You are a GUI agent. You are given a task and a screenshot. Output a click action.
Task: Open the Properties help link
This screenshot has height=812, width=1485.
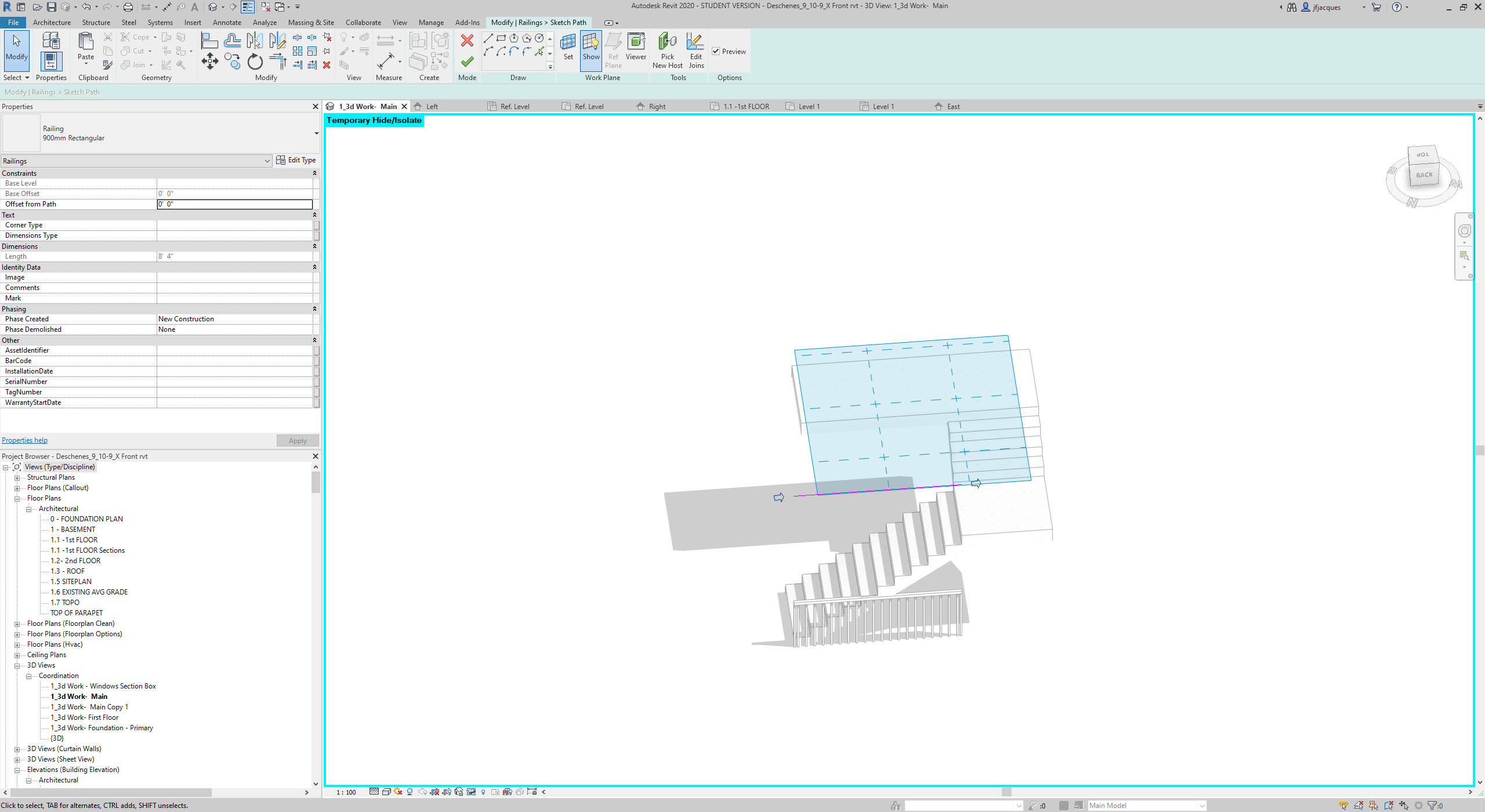point(24,440)
